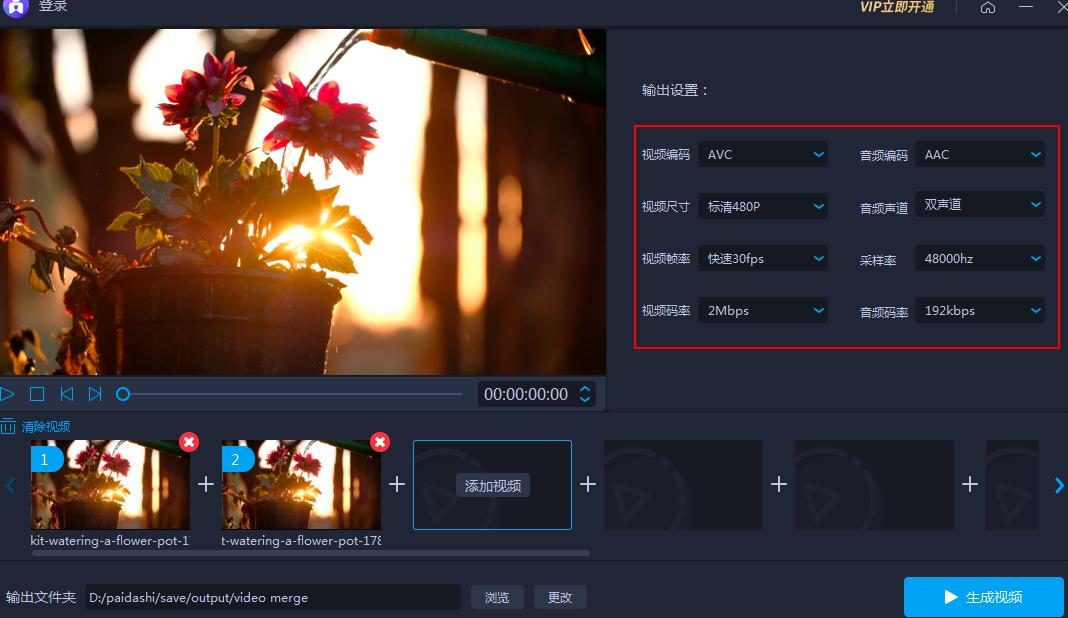Click the 生成视频 generate video button
This screenshot has height=618, width=1068.
coord(984,597)
